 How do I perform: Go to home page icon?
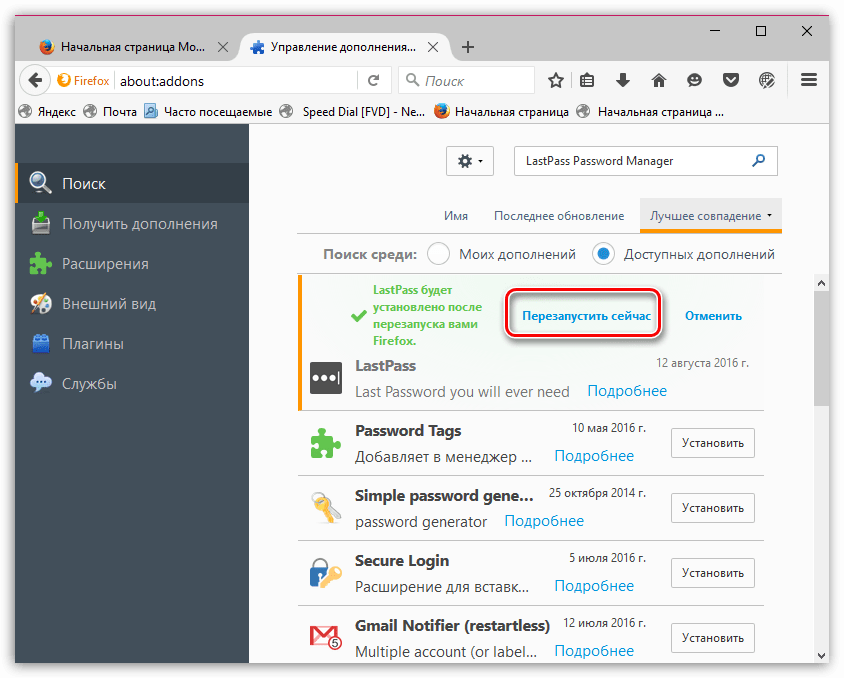[659, 81]
